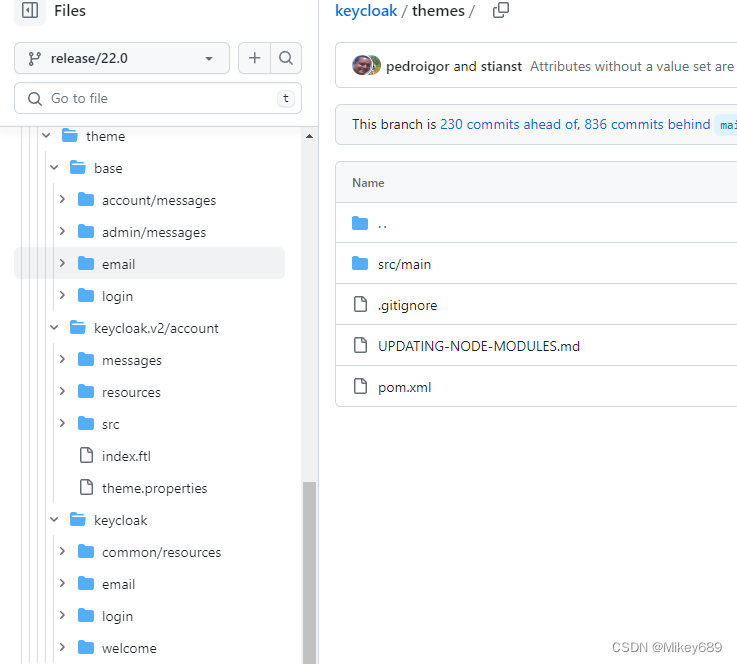Open the messages folder in tree

(x=132, y=360)
